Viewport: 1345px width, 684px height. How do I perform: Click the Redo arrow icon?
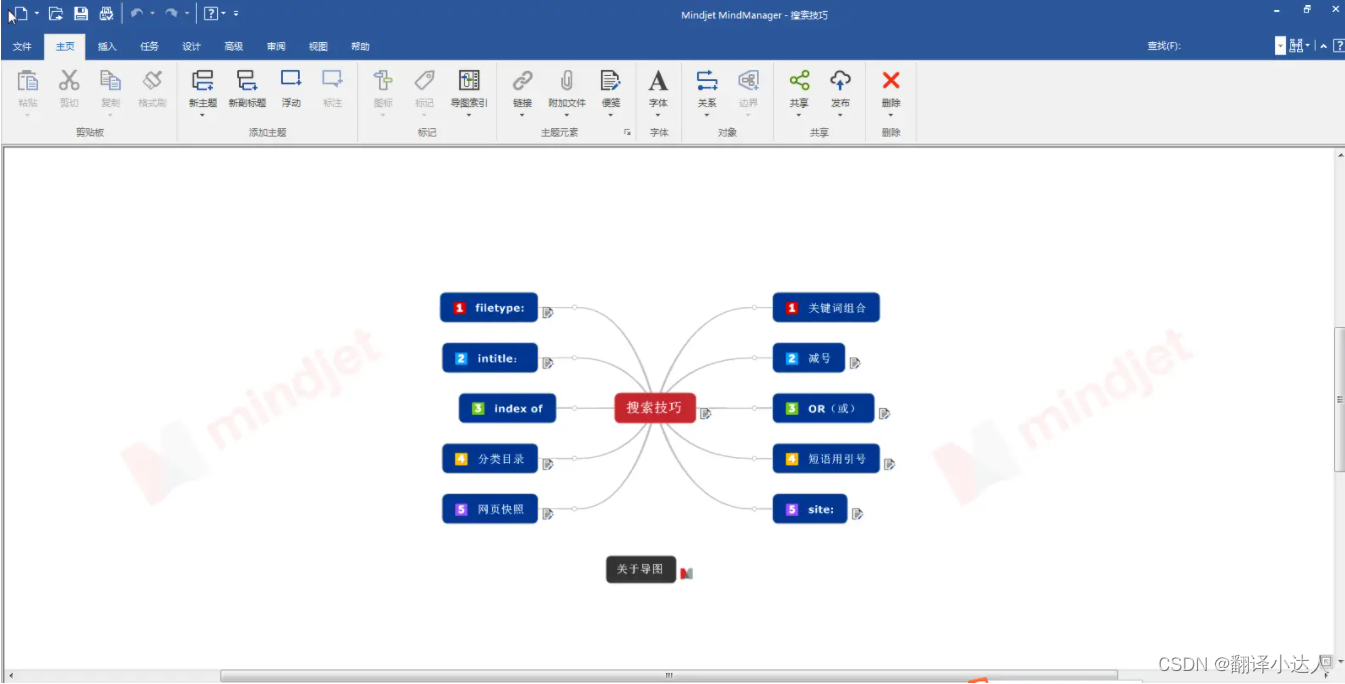click(171, 14)
